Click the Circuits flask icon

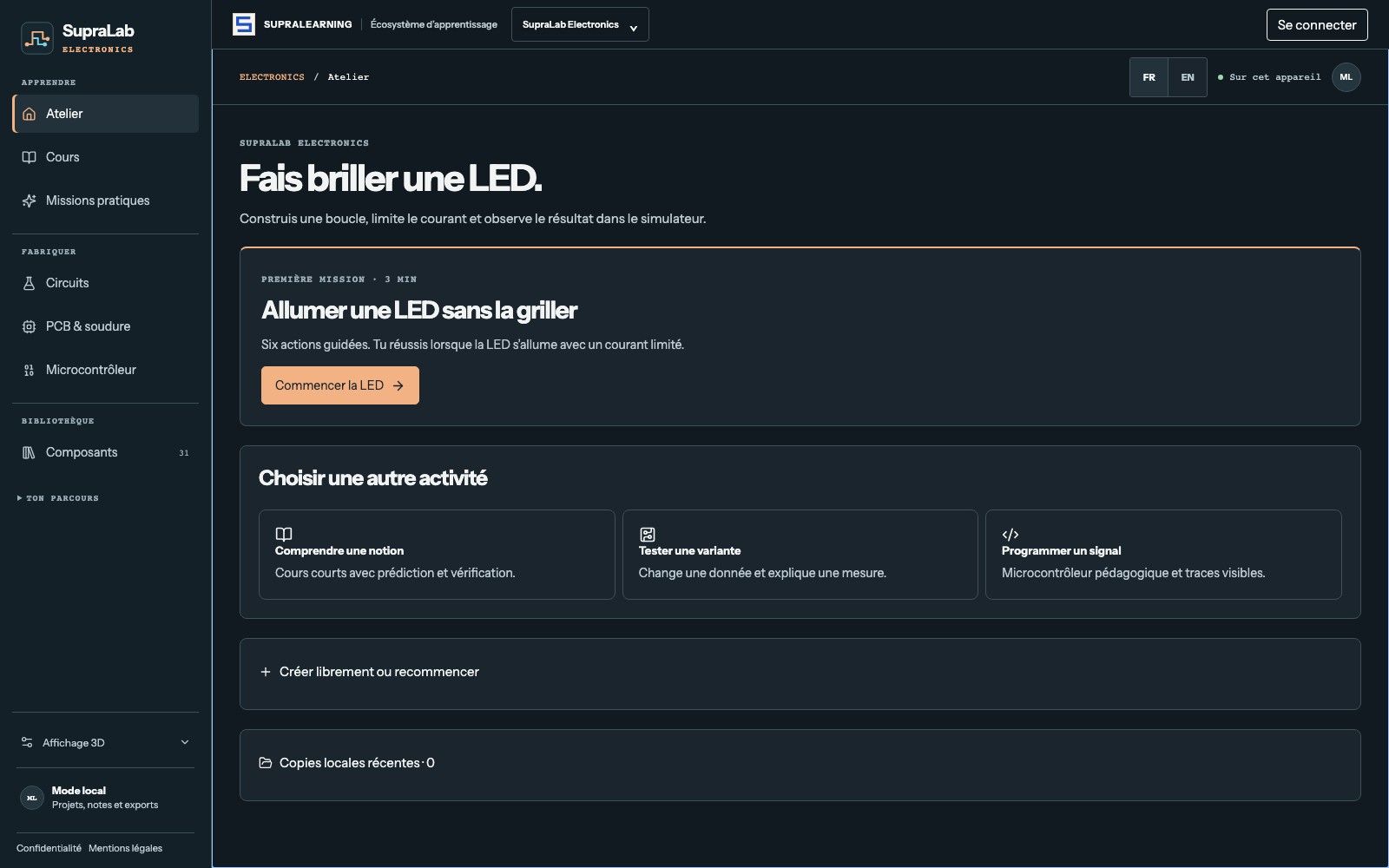tap(29, 283)
